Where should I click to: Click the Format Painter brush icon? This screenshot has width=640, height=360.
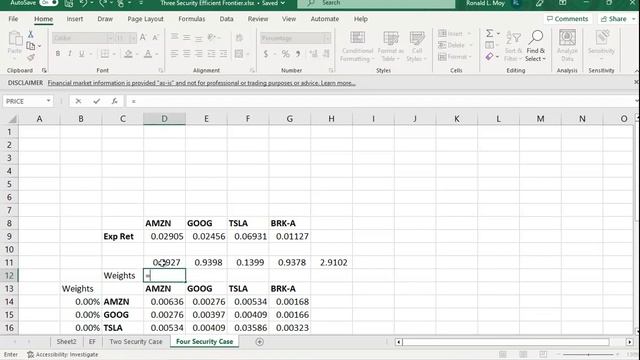tap(31, 58)
